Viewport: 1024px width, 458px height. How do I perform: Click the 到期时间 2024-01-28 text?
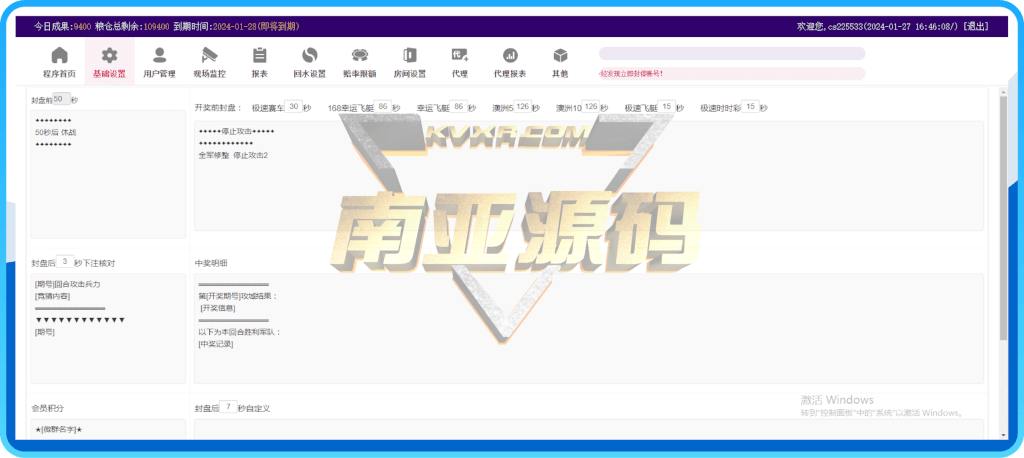(x=234, y=27)
